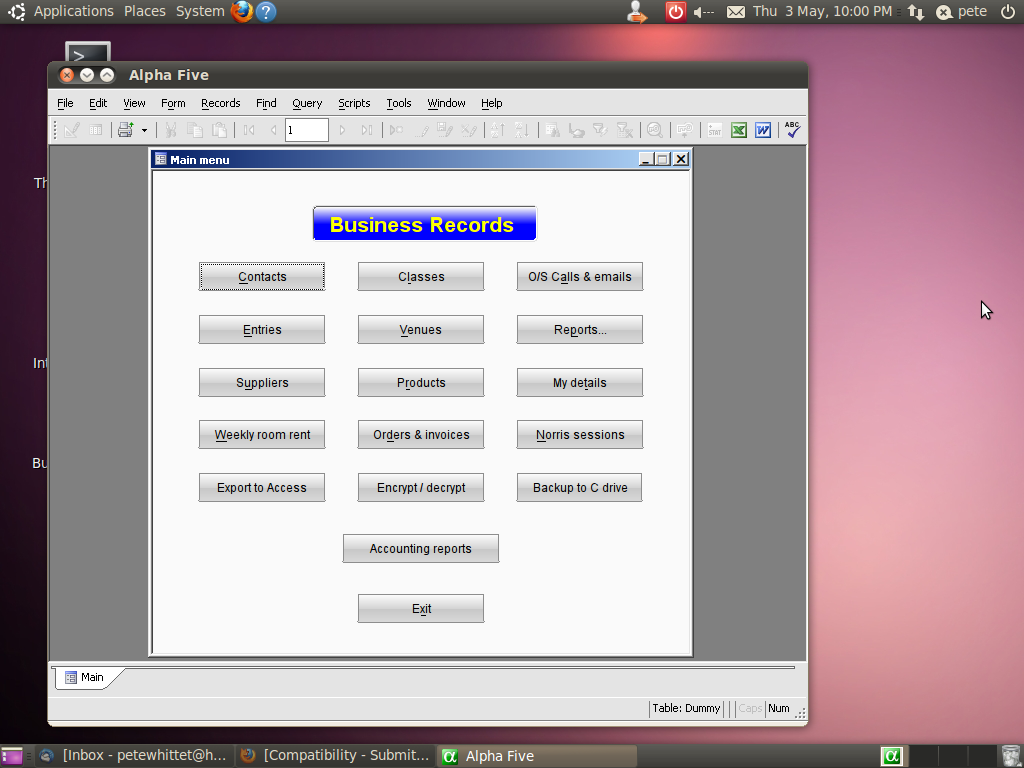Click the change record pencil icon
The width and height of the screenshot is (1024, 768).
pos(421,130)
